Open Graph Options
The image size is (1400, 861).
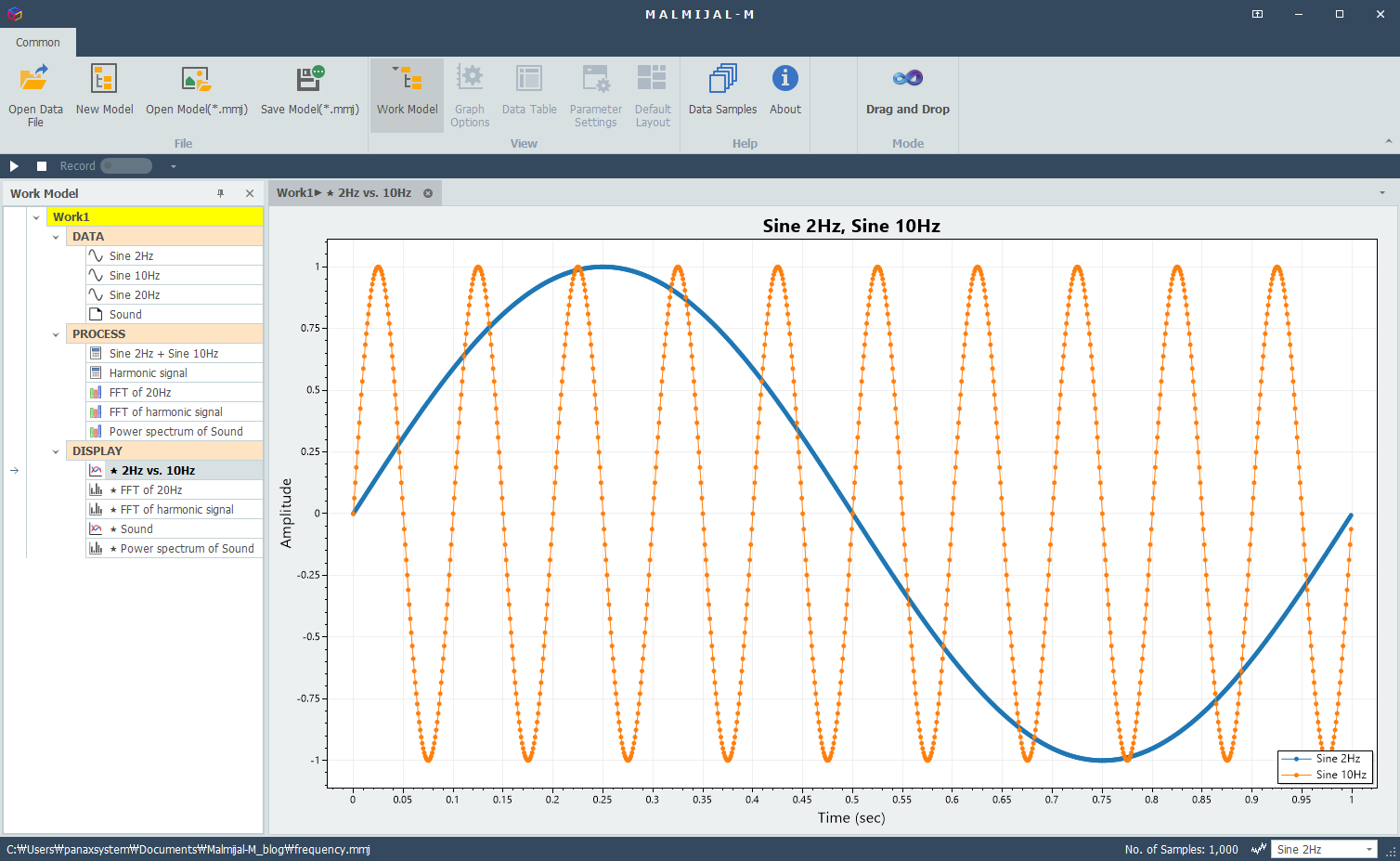click(x=470, y=95)
